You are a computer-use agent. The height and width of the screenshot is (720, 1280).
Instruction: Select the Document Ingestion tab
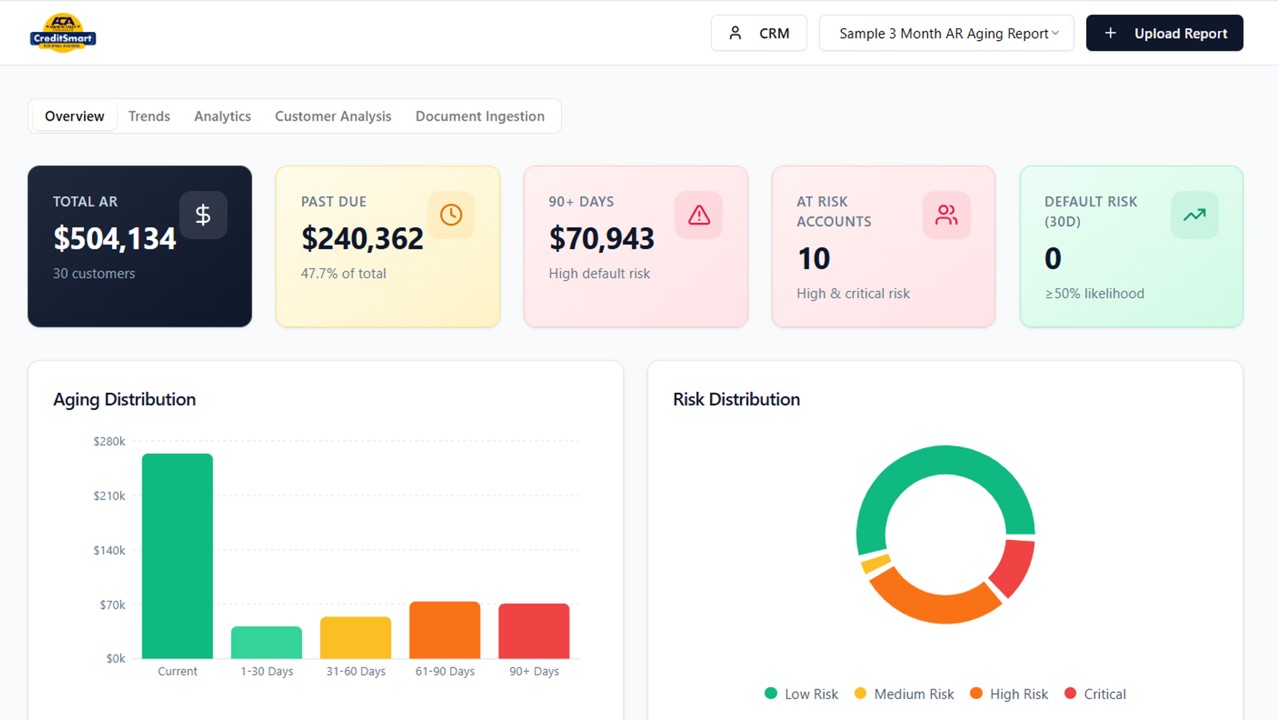[x=480, y=116]
